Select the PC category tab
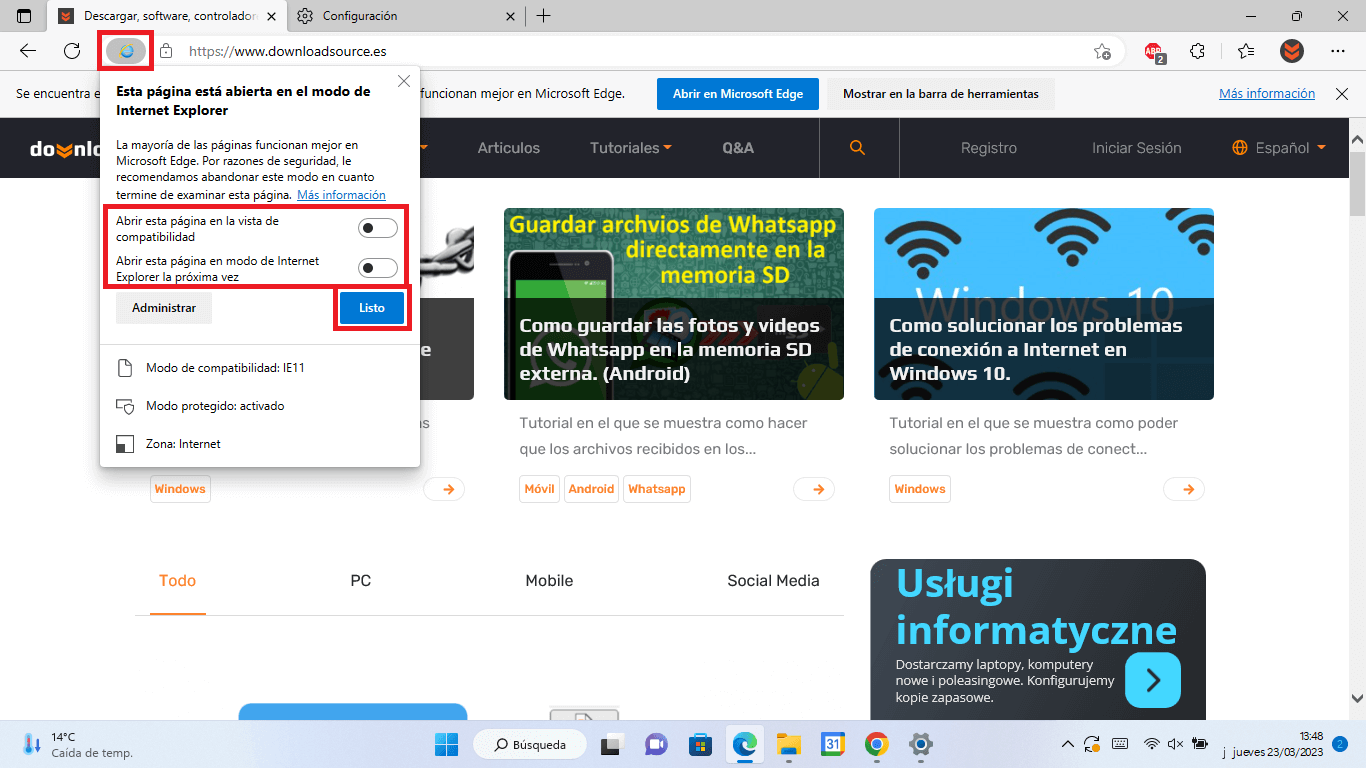The width and height of the screenshot is (1366, 768). point(361,581)
